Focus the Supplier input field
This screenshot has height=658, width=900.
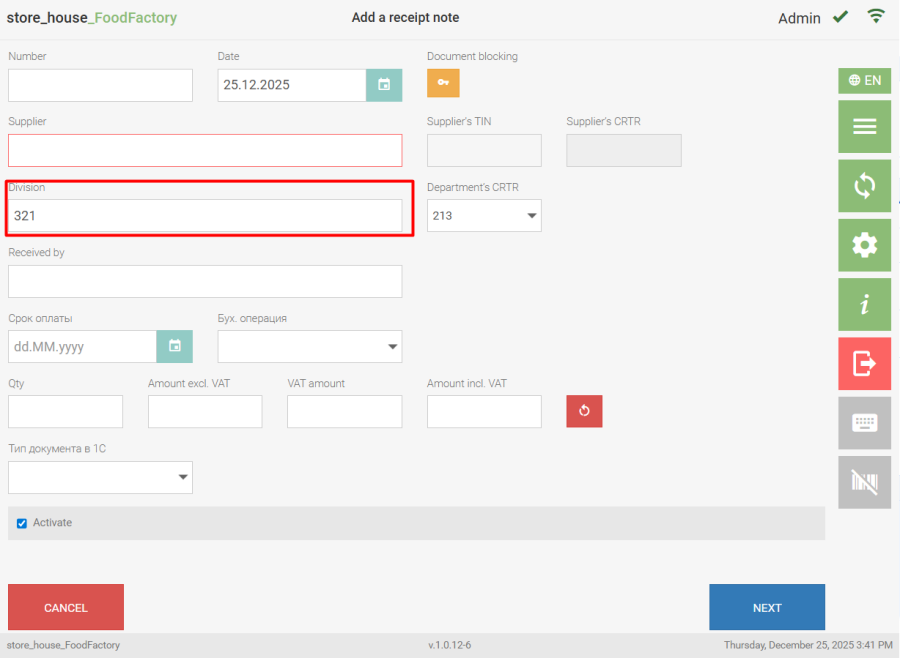205,150
